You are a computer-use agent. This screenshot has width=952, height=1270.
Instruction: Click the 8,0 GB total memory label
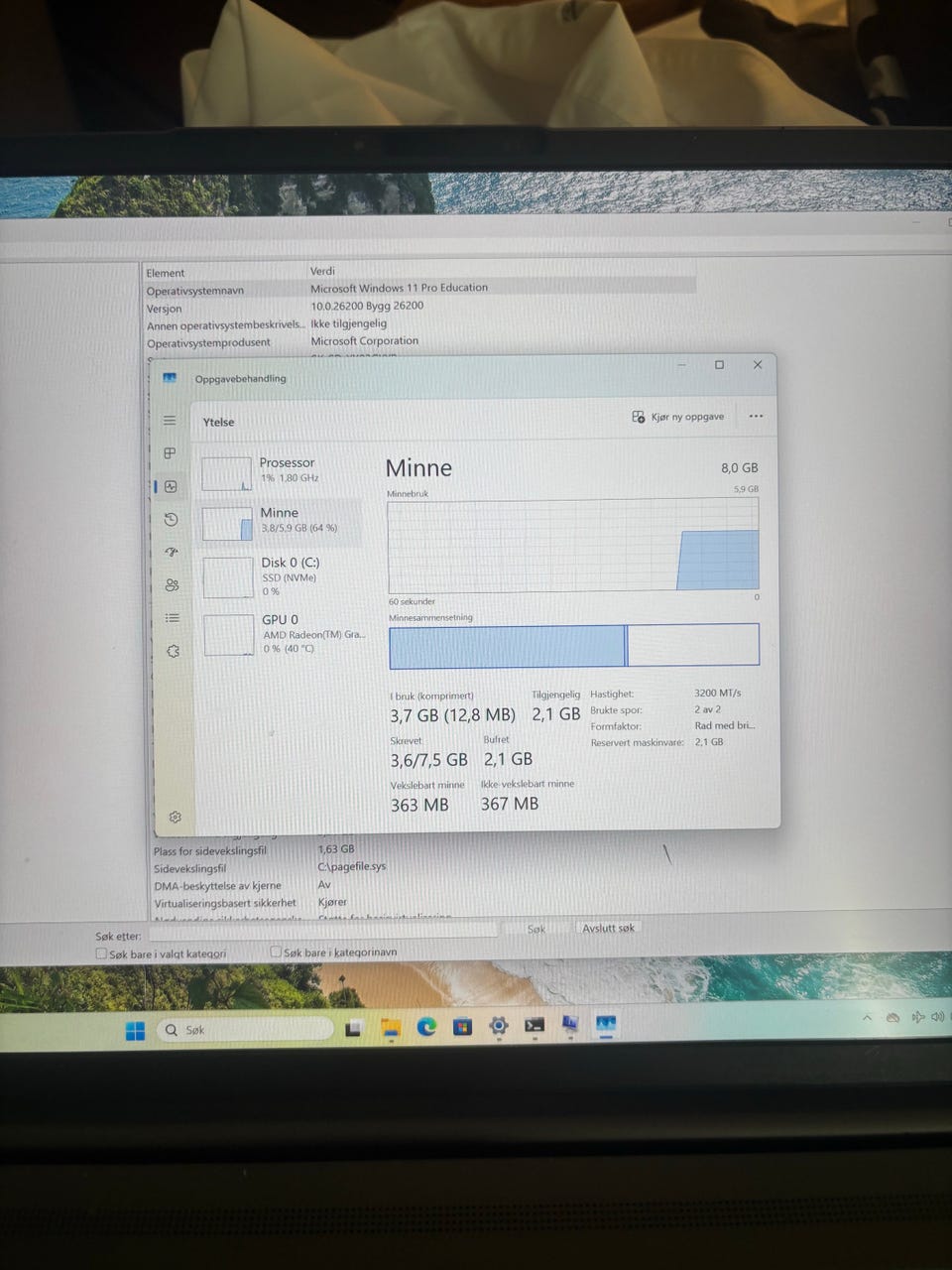click(739, 467)
